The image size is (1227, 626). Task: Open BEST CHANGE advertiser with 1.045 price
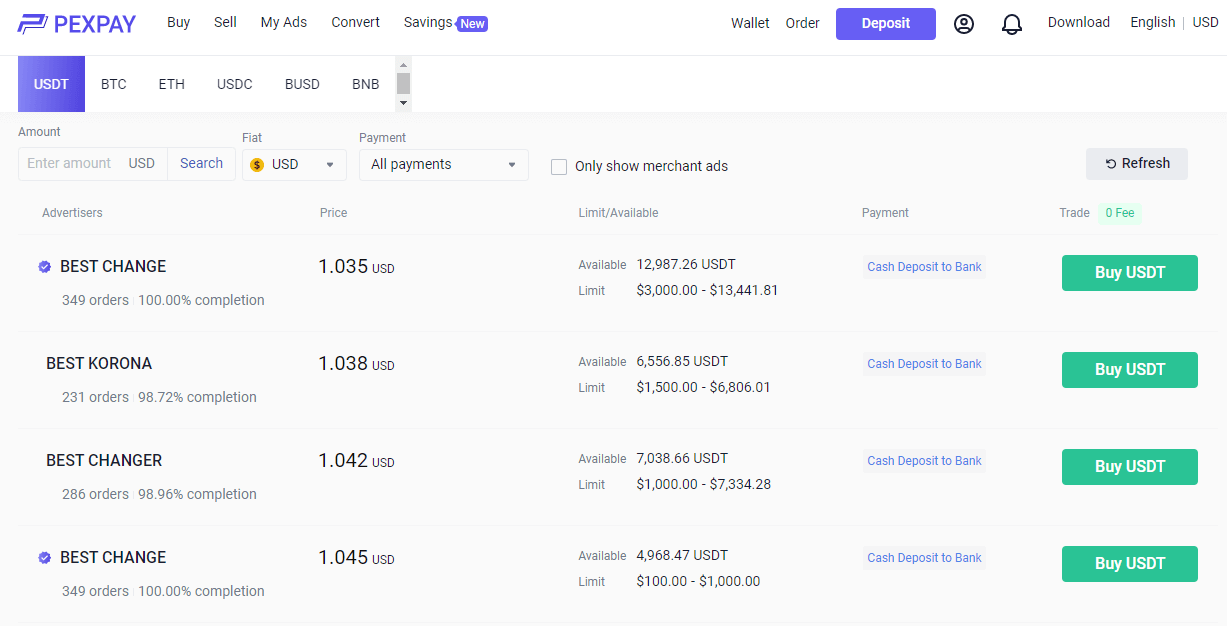113,558
